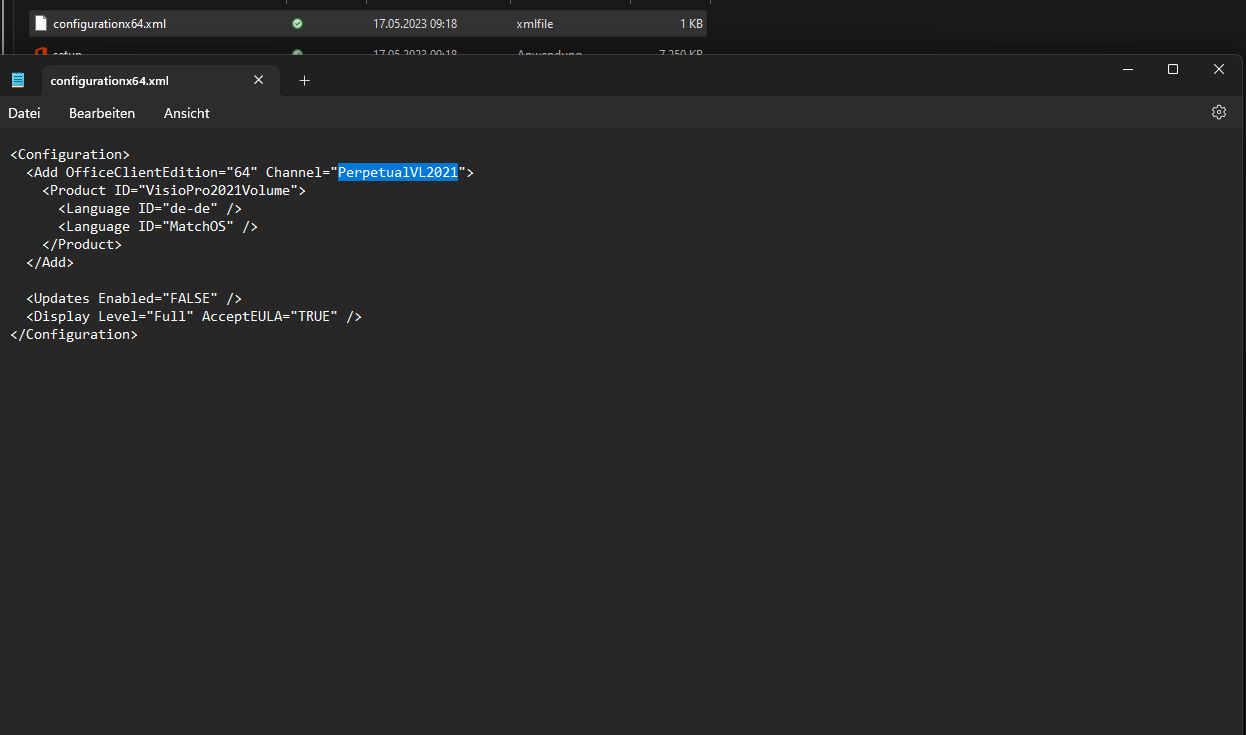The image size is (1246, 735).
Task: Click the highlighted PerpetualVL2021 text
Action: [x=397, y=172]
